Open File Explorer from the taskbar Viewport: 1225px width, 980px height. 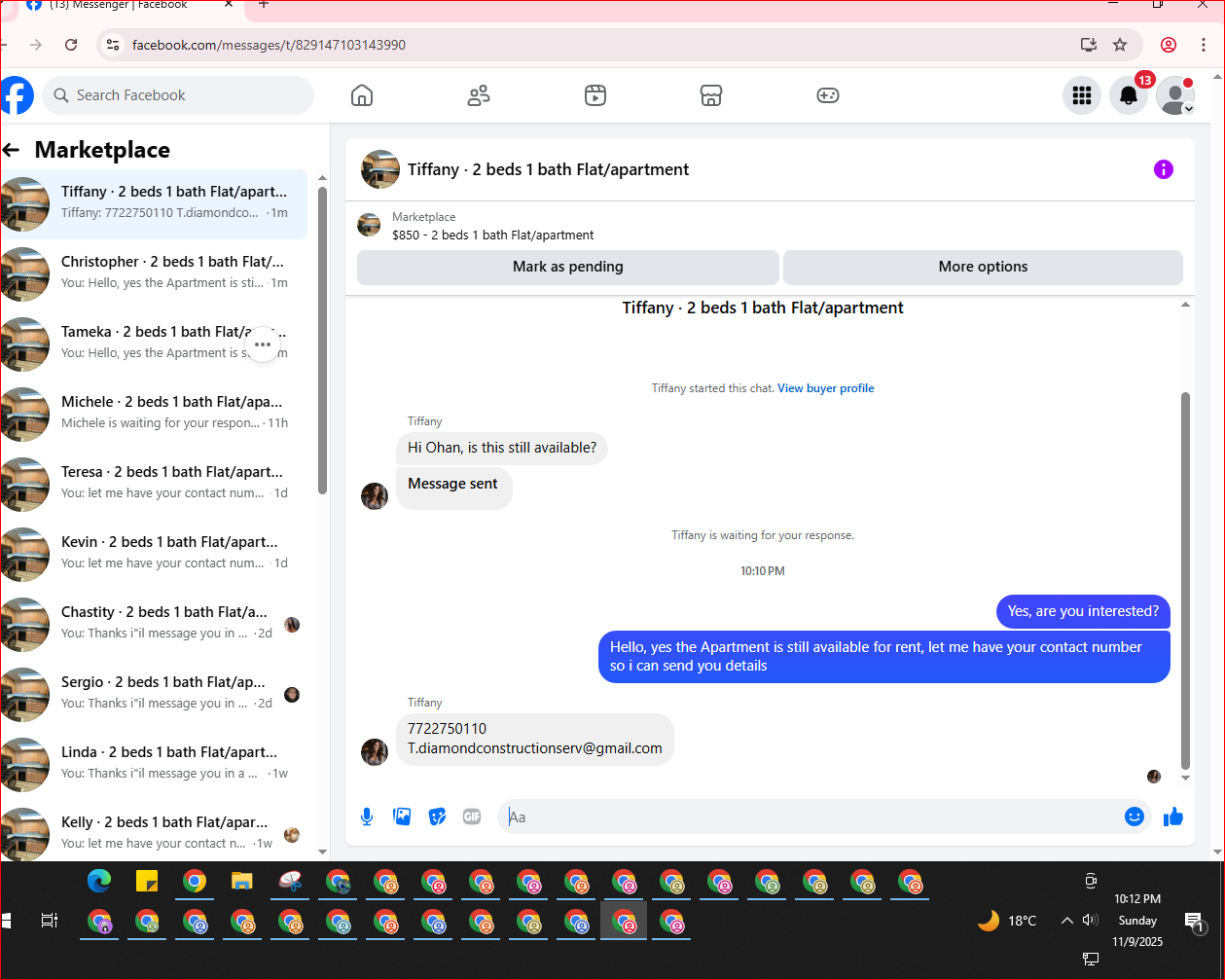coord(242,882)
